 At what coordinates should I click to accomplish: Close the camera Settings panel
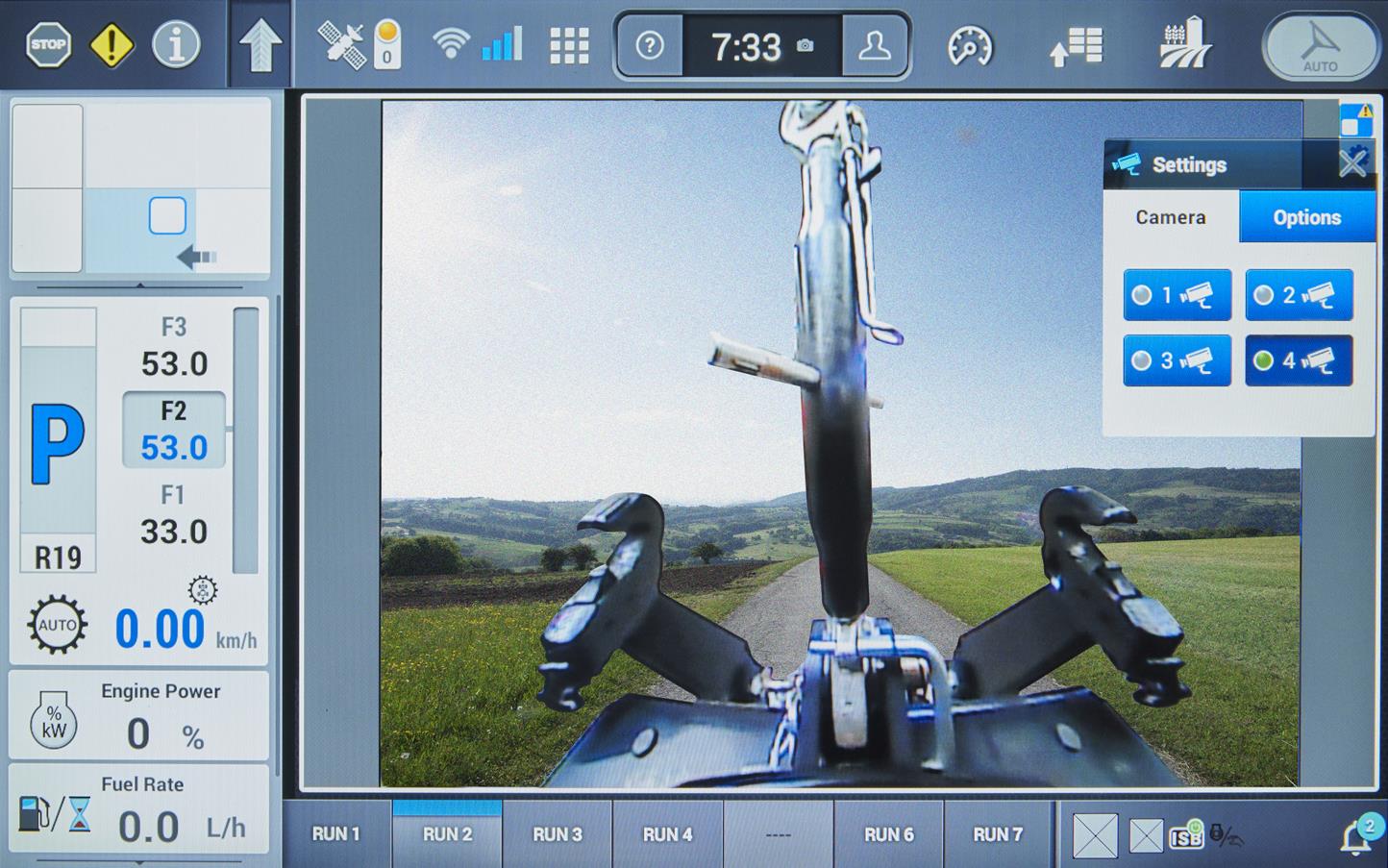click(x=1352, y=163)
